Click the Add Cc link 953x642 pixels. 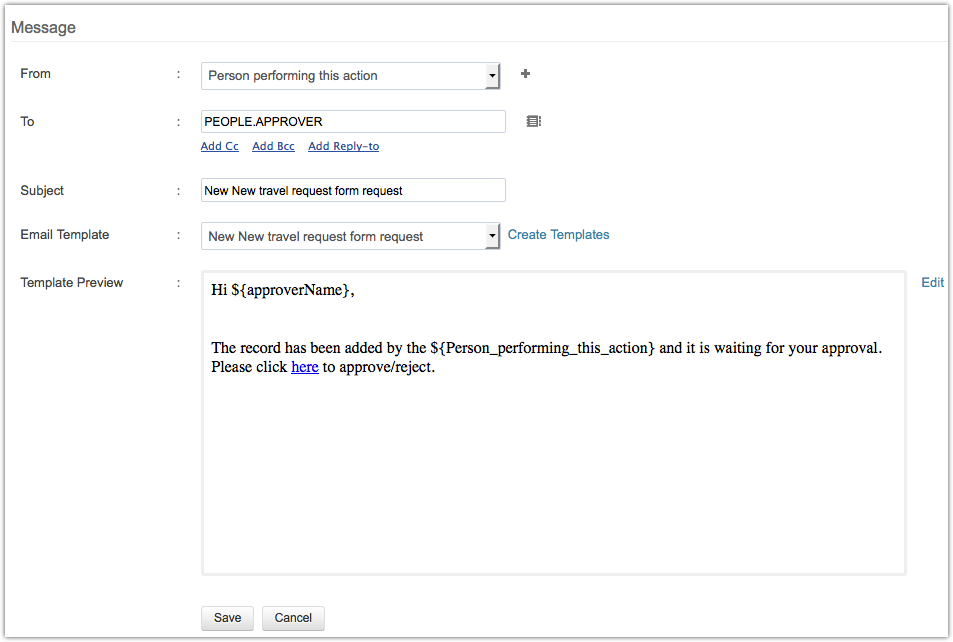219,146
